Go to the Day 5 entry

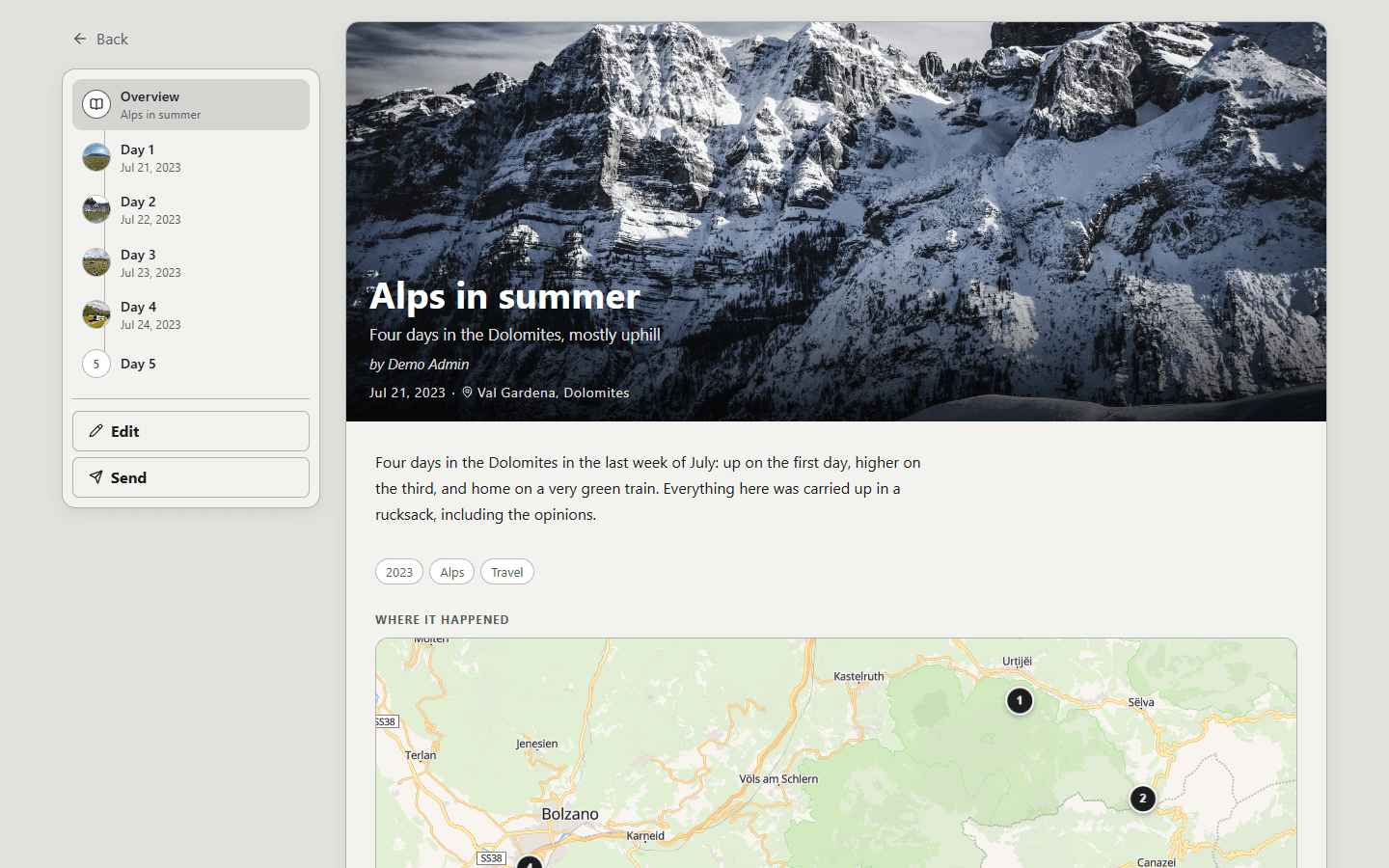[191, 364]
